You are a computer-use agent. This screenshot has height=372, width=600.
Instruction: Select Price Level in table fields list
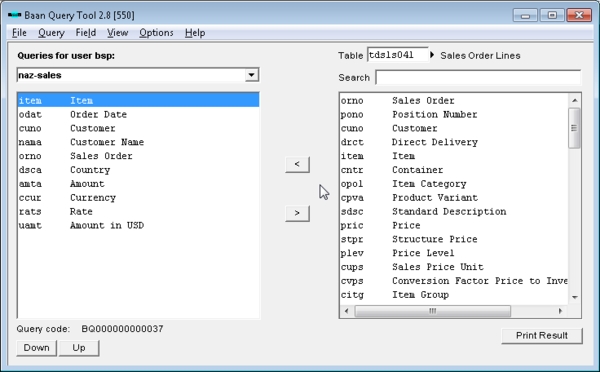pyautogui.click(x=454, y=253)
